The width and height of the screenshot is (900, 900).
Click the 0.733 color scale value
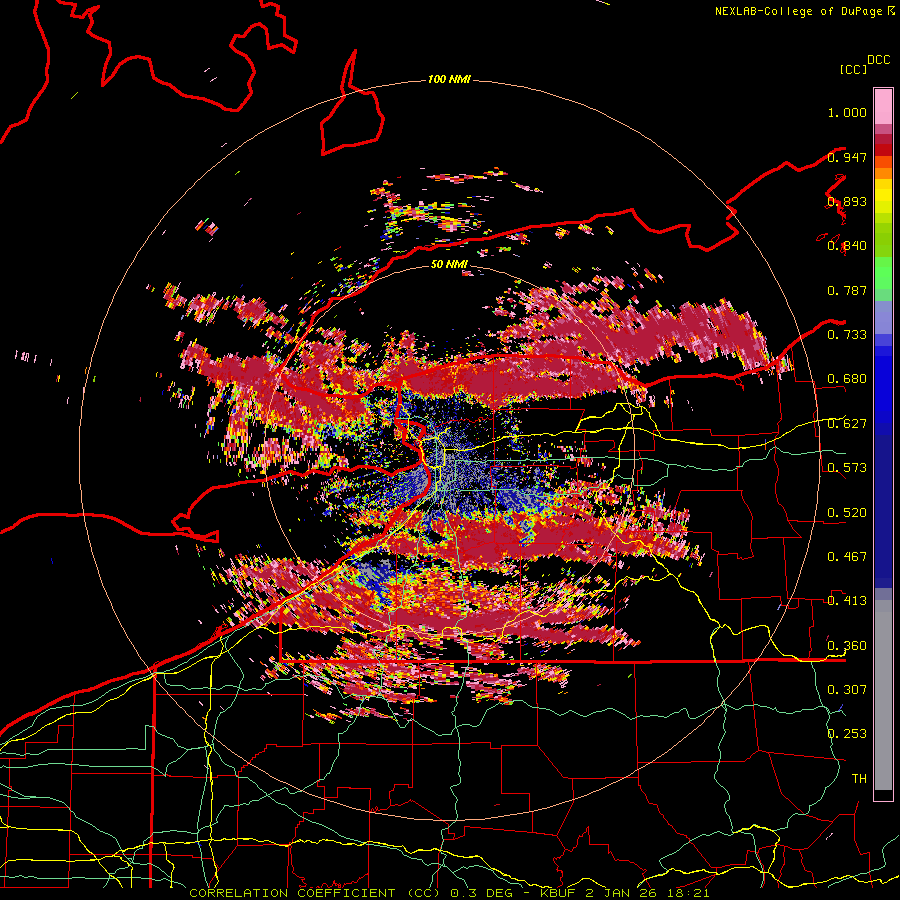(847, 335)
